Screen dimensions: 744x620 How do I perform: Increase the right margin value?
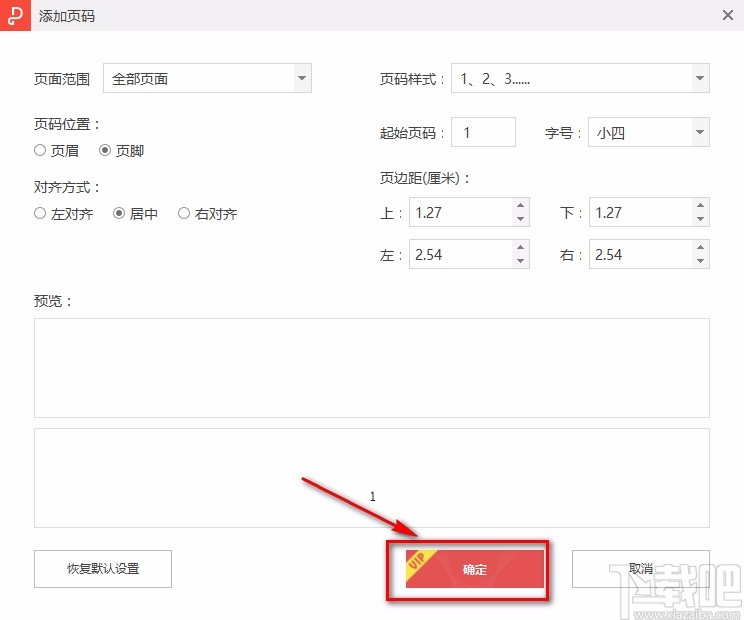point(700,248)
